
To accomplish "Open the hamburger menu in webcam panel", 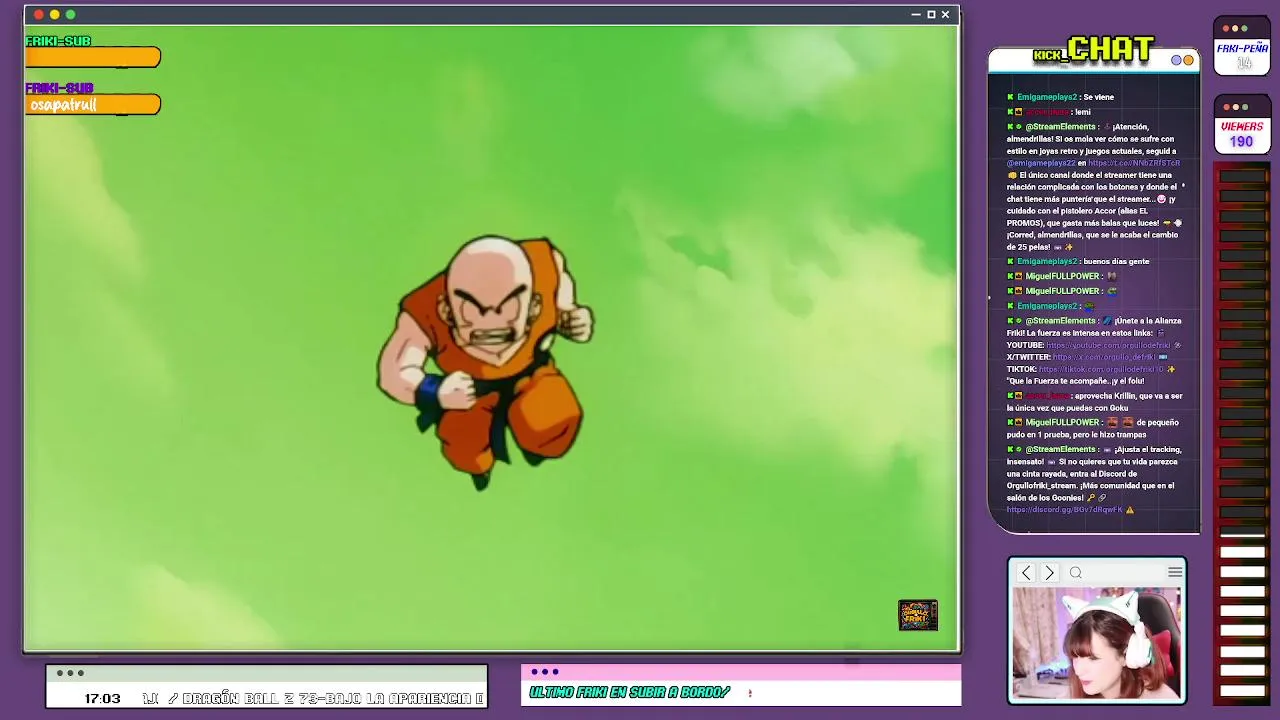I will pyautogui.click(x=1175, y=573).
